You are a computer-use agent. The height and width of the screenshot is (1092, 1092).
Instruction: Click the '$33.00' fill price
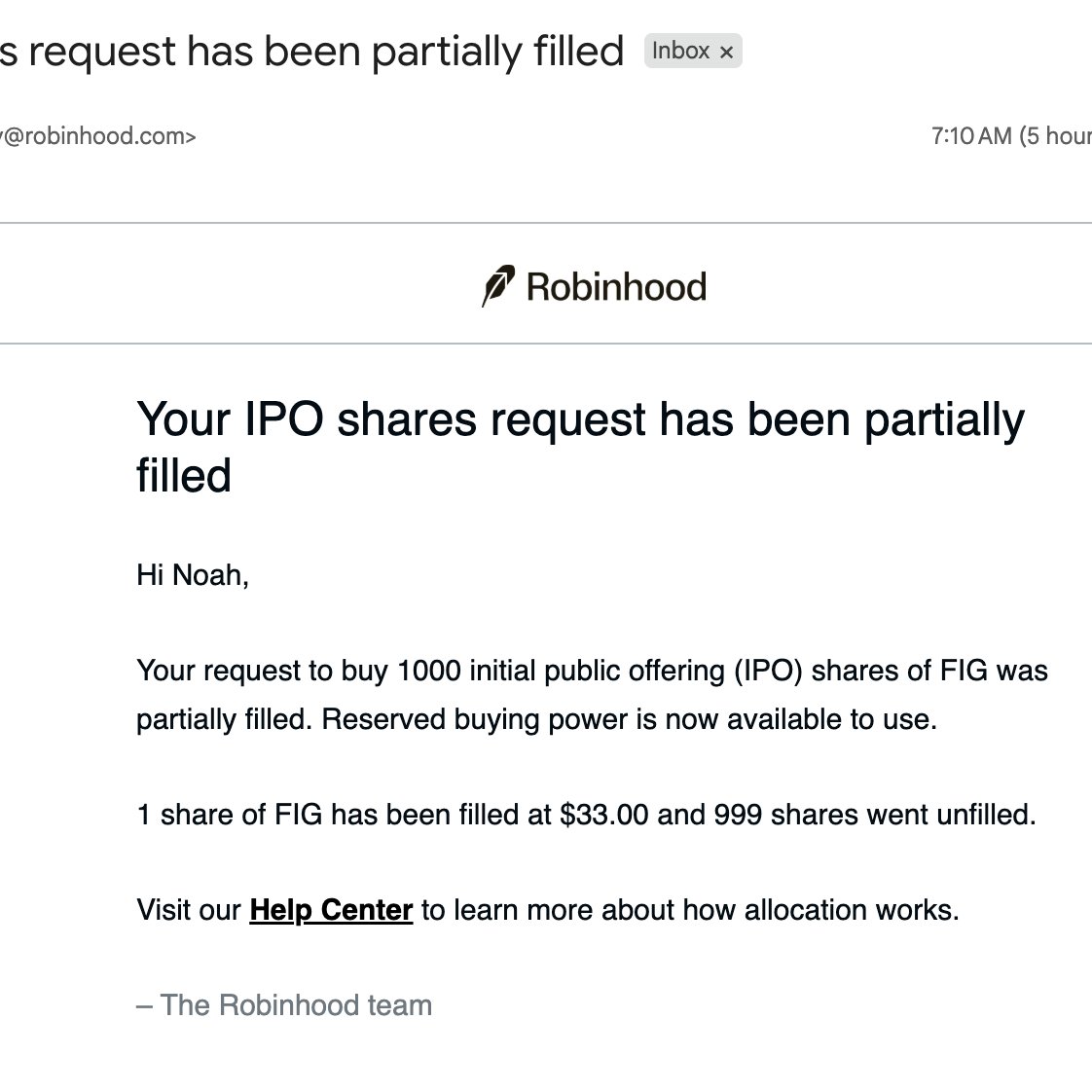(x=603, y=814)
